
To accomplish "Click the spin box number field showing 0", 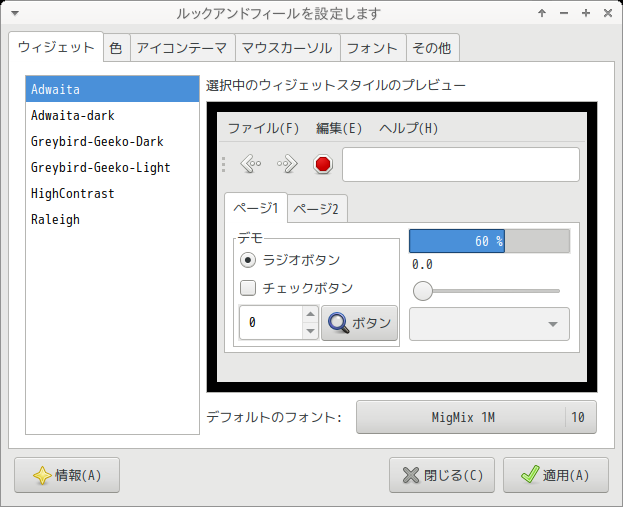I will point(271,323).
